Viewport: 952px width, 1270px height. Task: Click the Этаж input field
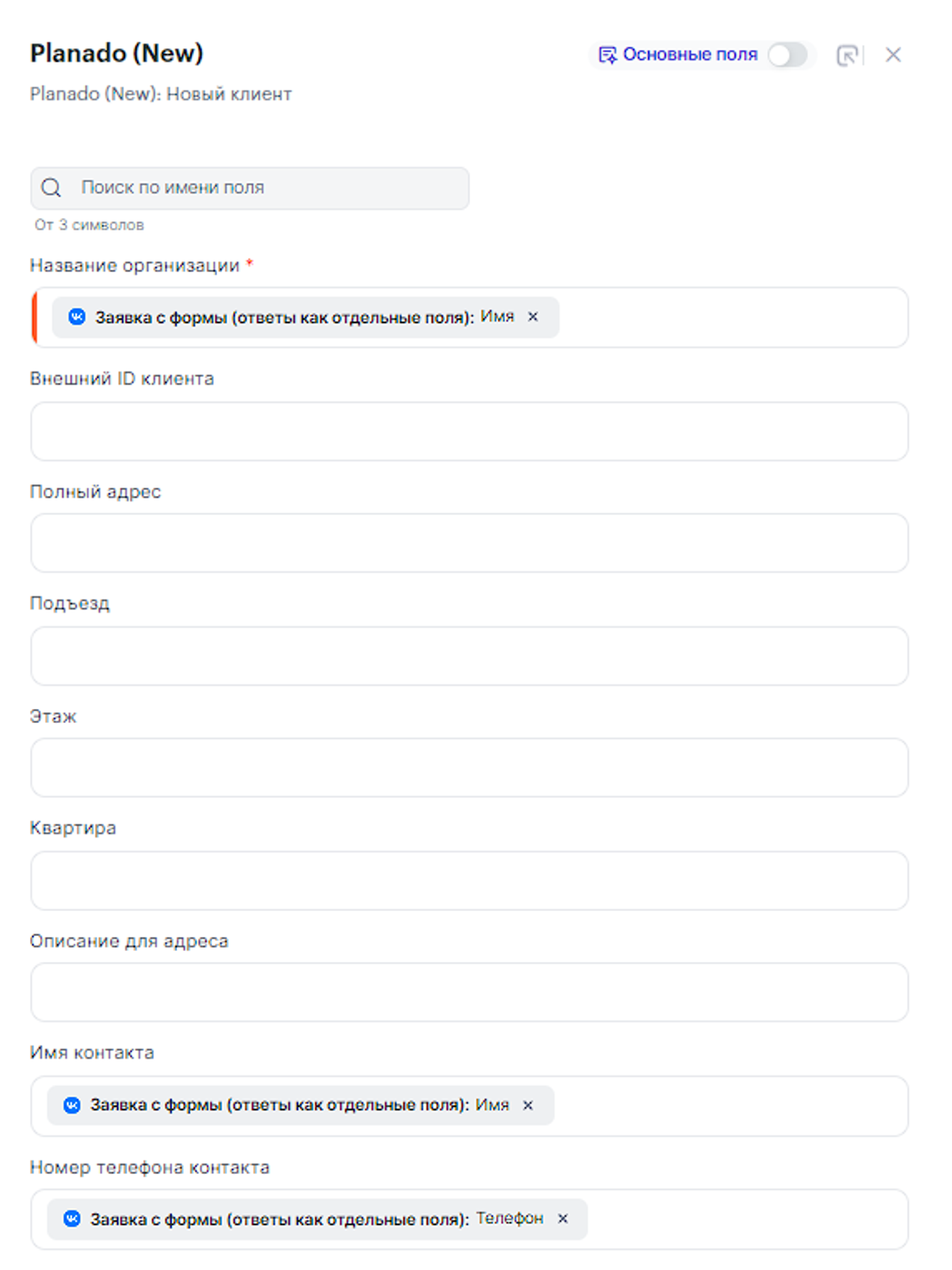[x=469, y=768]
